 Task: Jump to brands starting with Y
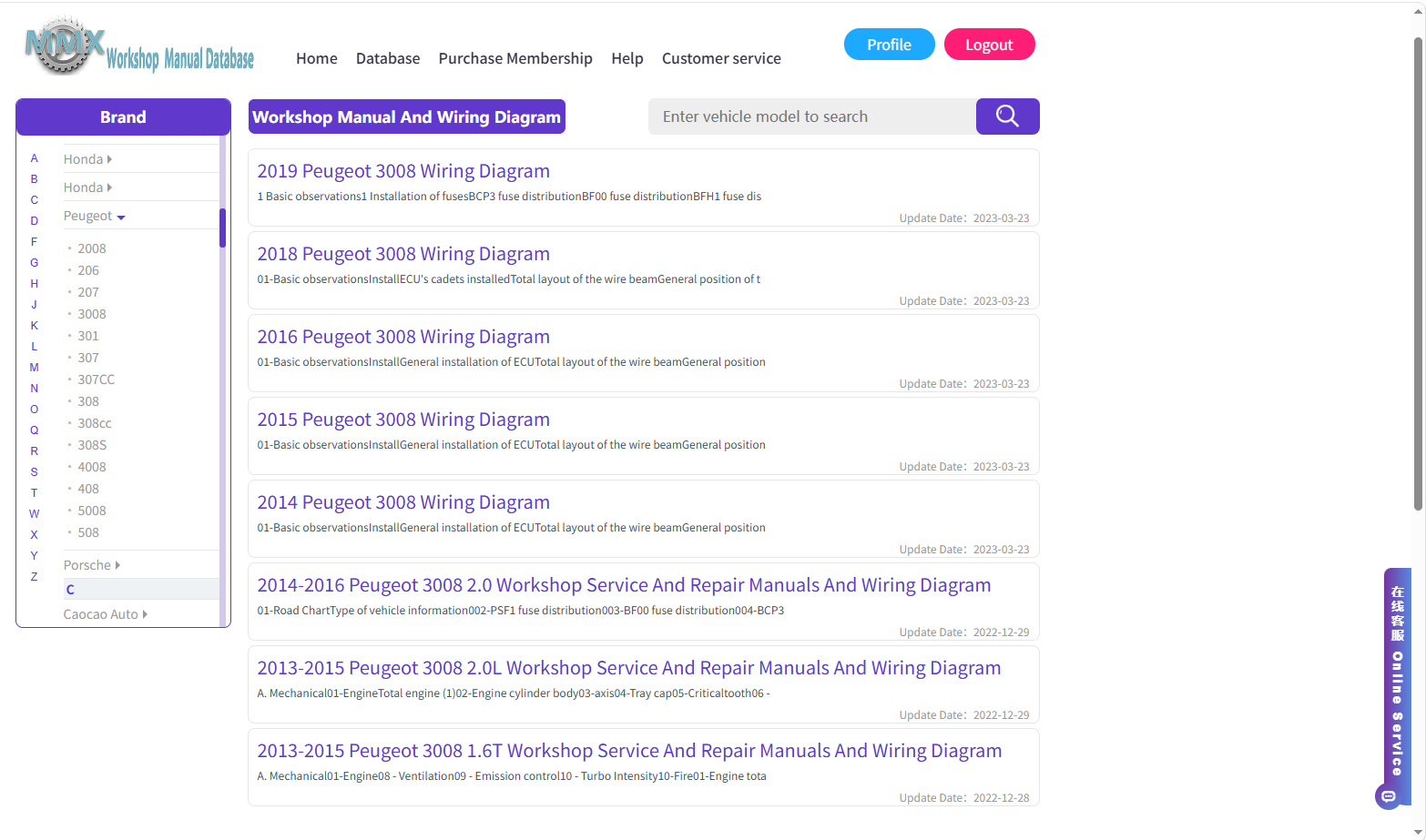point(35,556)
